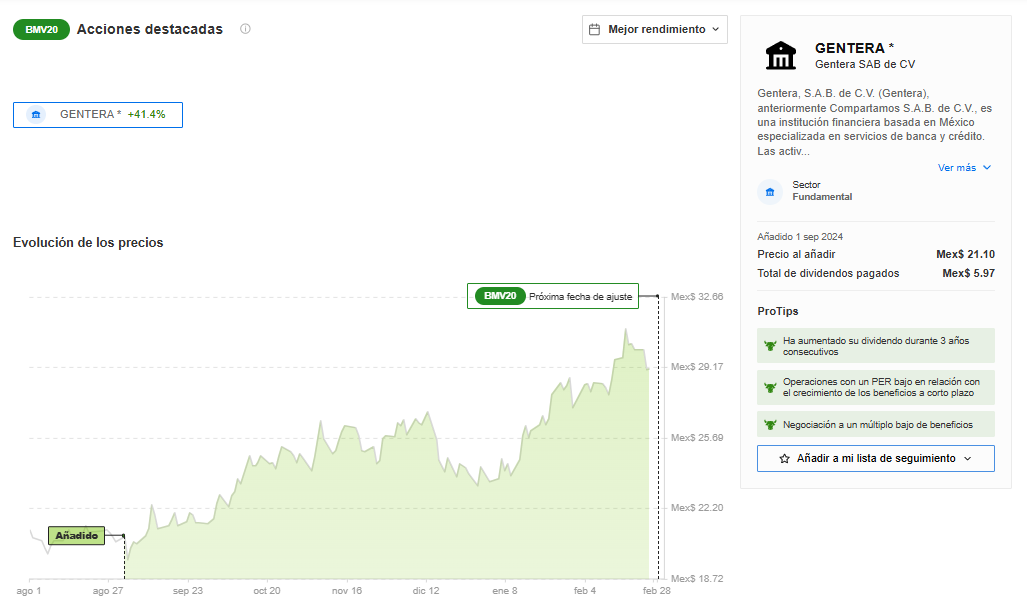Click bank icon inside GENTERA chip
Image resolution: width=1027 pixels, height=607 pixels.
(36, 115)
